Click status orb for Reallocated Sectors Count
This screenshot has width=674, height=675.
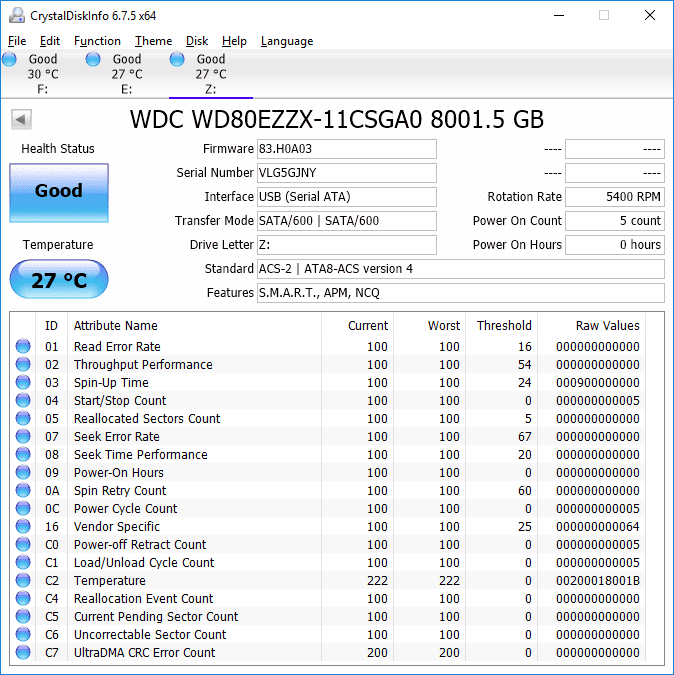click(x=23, y=419)
